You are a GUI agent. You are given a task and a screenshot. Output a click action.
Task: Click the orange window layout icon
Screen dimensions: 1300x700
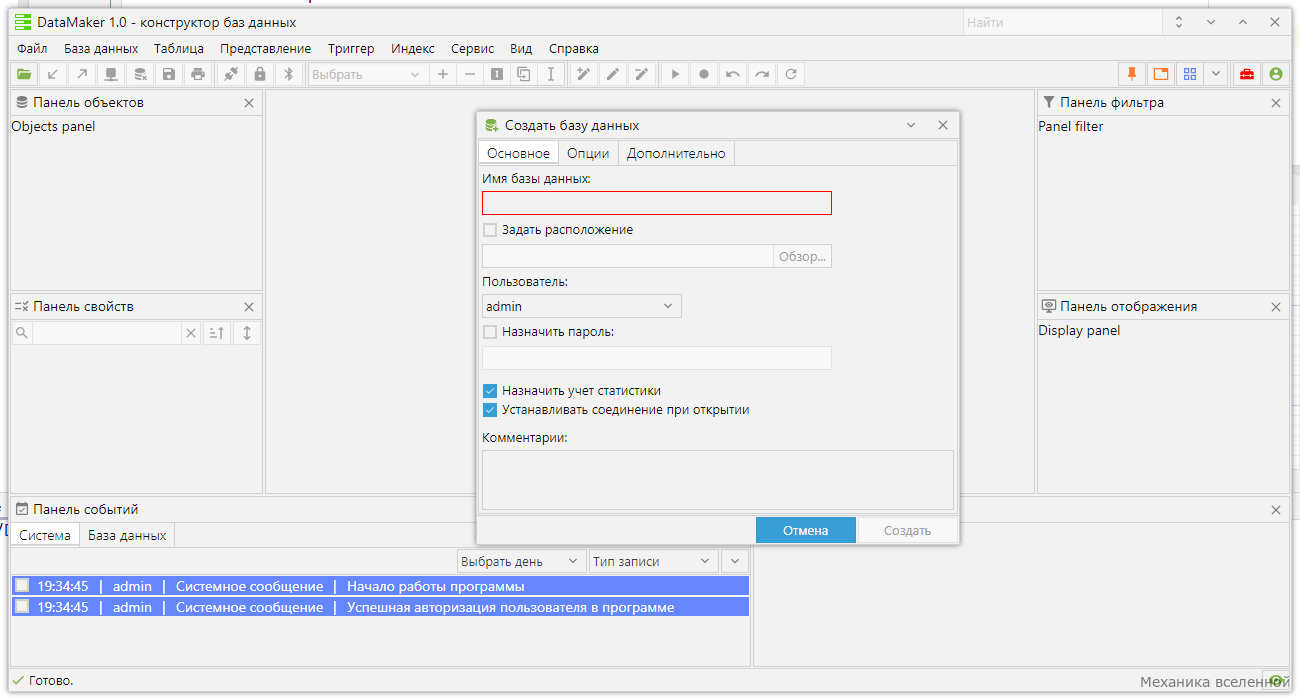1161,74
